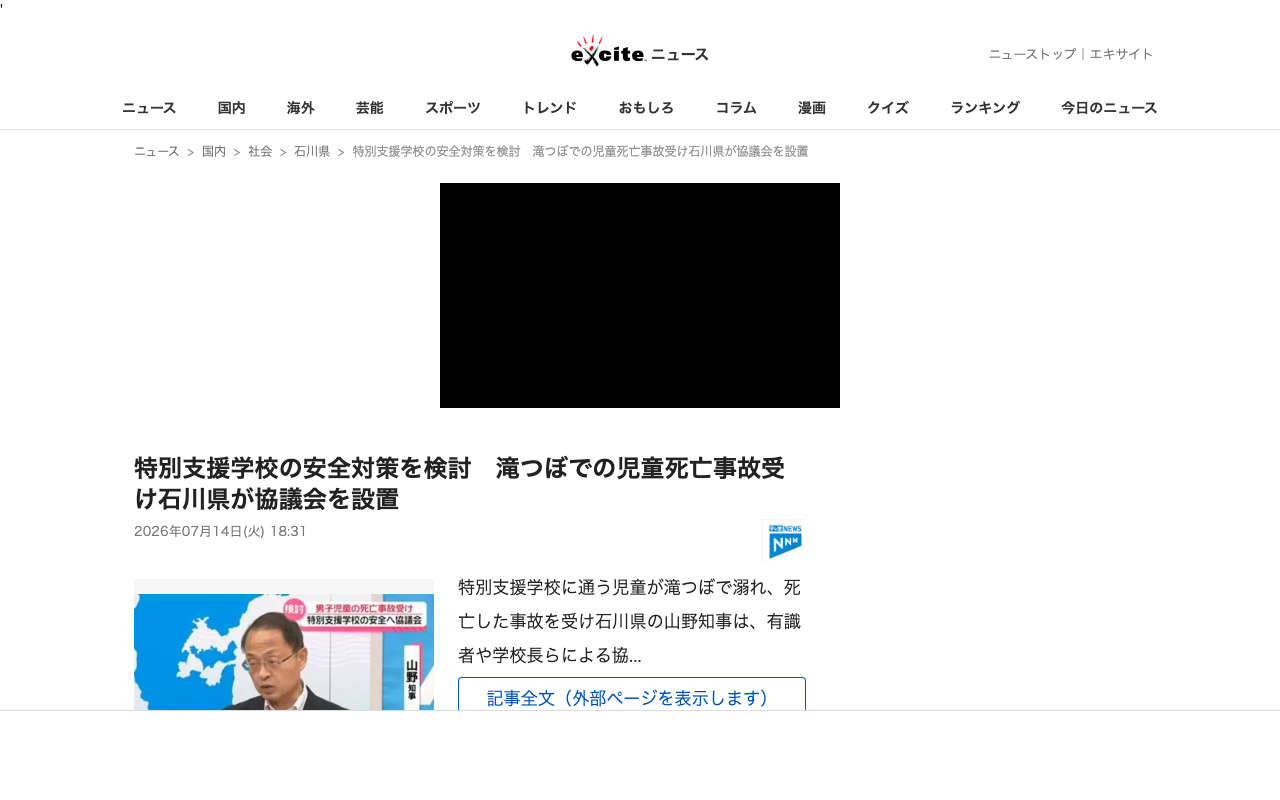The width and height of the screenshot is (1280, 800).
Task: Open the トレンド section
Action: [550, 108]
